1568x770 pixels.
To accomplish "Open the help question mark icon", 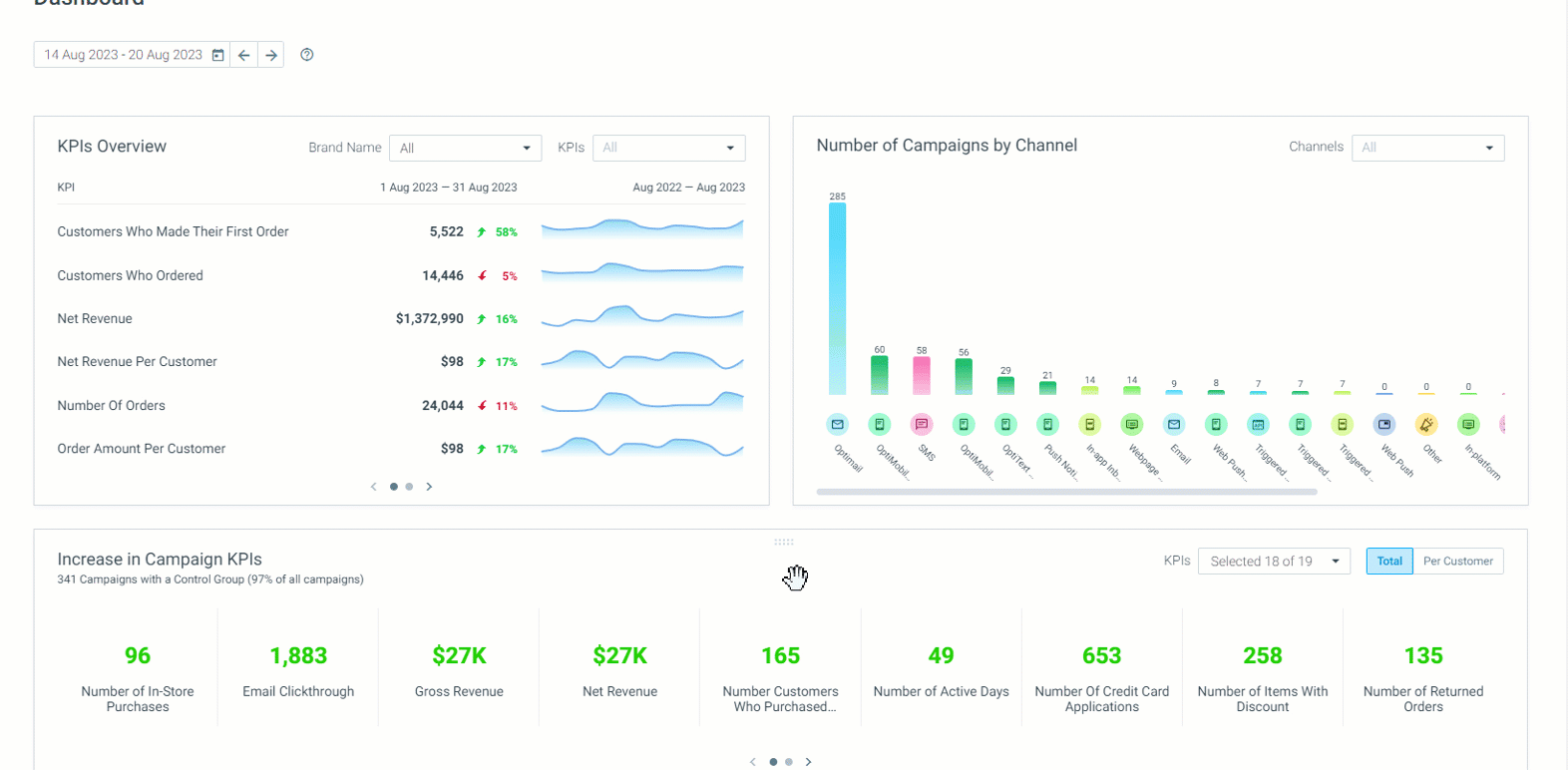I will pos(307,55).
